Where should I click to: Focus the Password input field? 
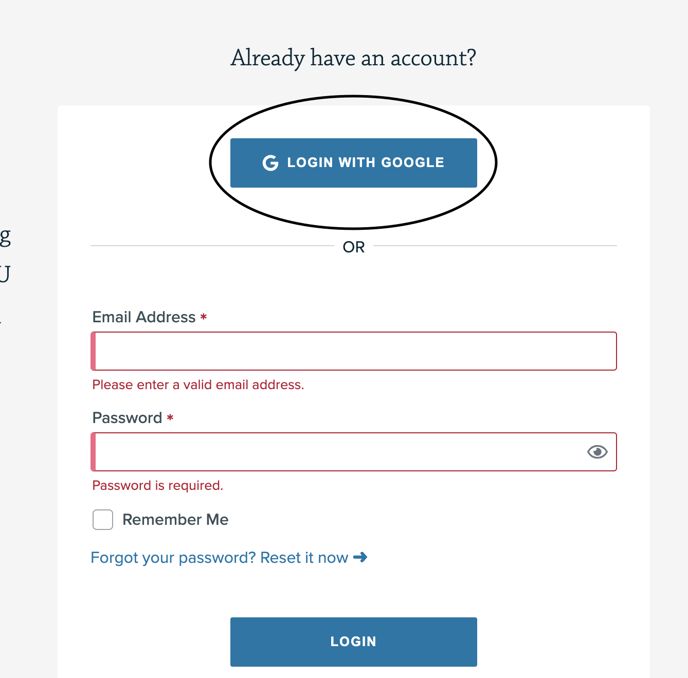(x=354, y=452)
